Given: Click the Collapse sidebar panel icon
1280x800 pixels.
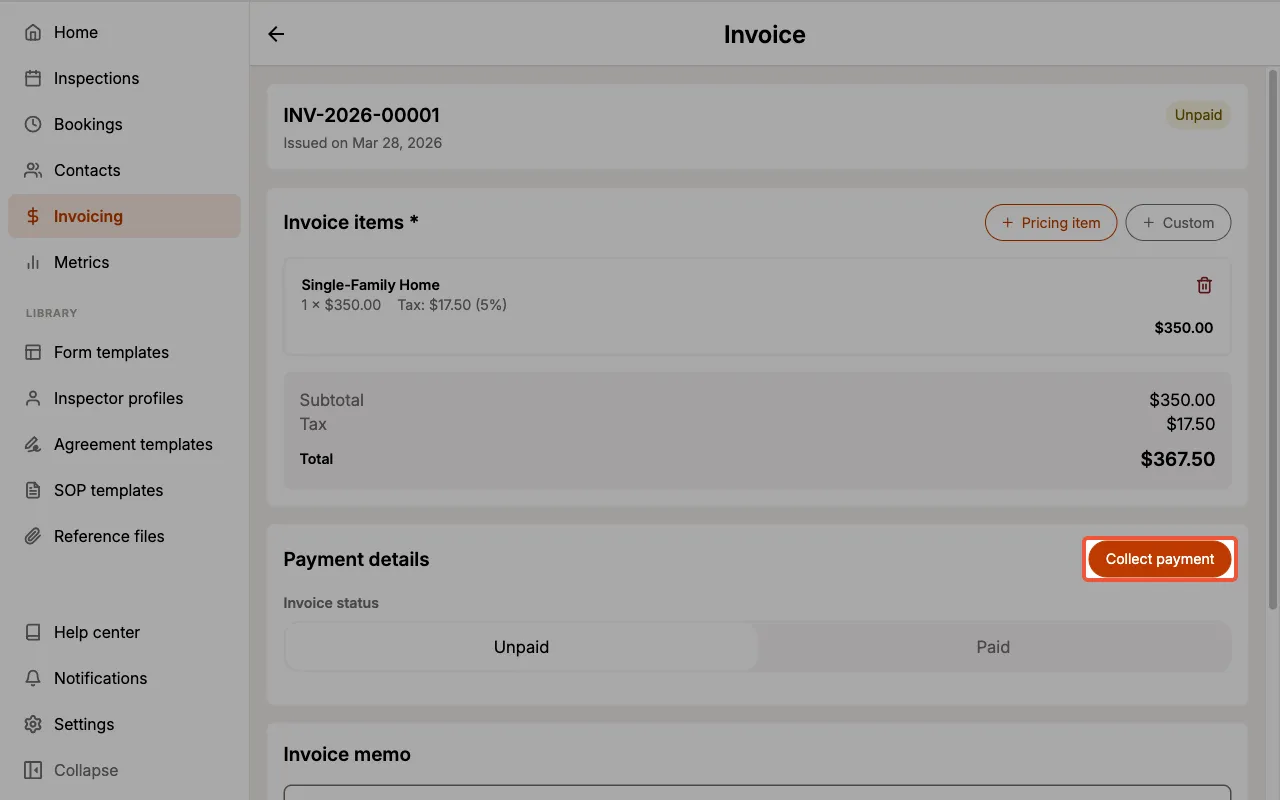Looking at the screenshot, I should (33, 770).
